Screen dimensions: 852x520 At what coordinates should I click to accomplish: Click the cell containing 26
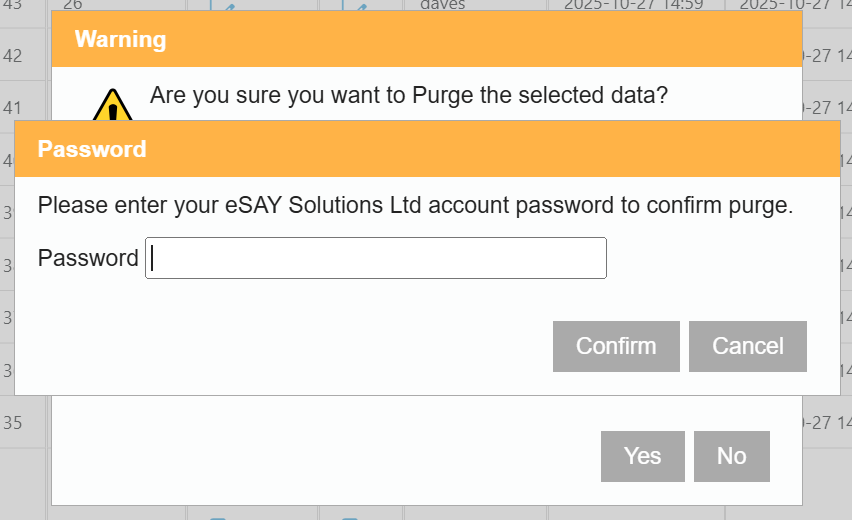click(72, 5)
